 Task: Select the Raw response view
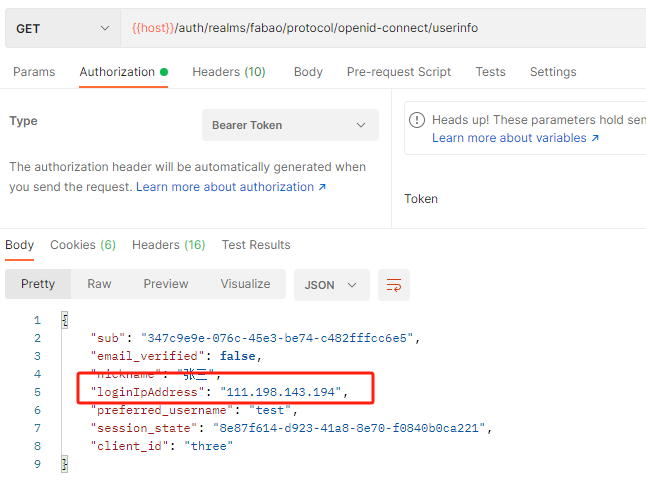pyautogui.click(x=99, y=284)
